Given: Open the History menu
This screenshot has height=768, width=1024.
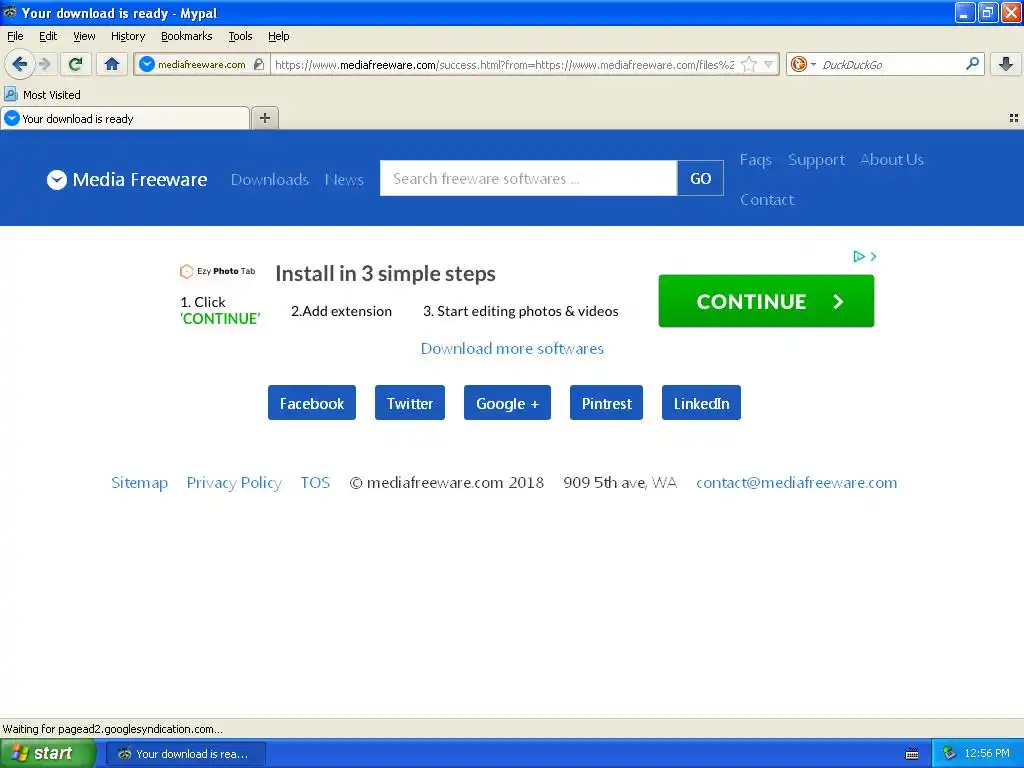Looking at the screenshot, I should pos(128,36).
